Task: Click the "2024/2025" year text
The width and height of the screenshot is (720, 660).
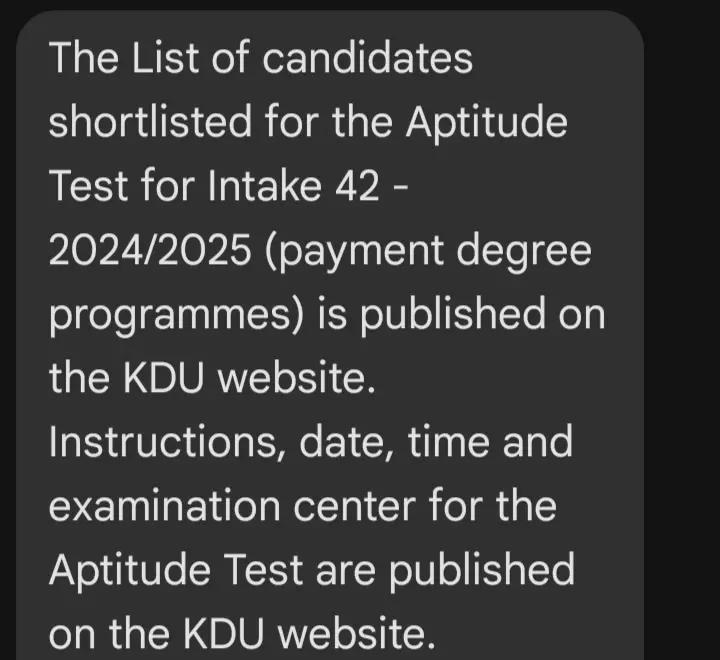Action: pos(152,251)
